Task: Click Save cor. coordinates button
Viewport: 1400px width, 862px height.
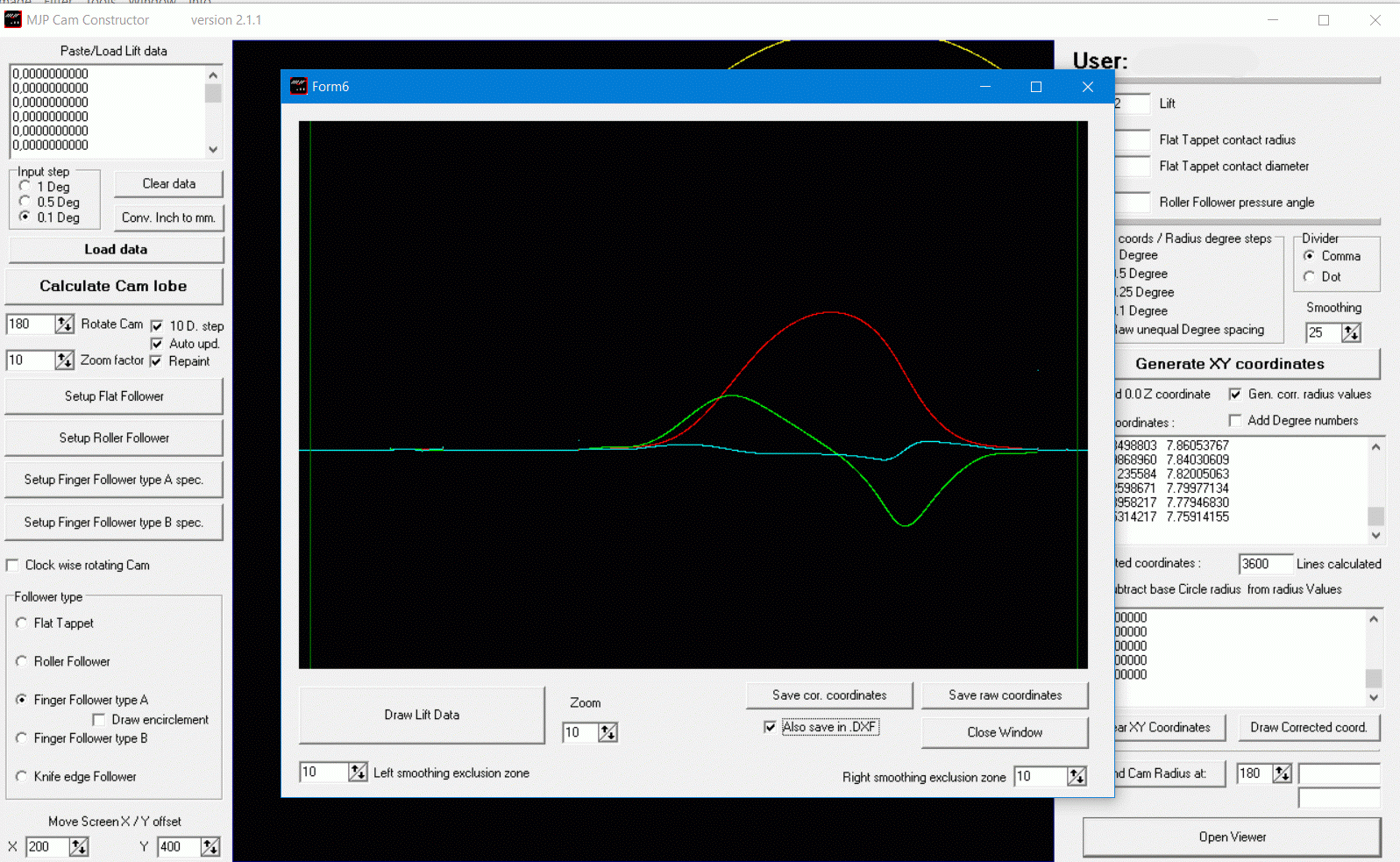Action: (828, 695)
